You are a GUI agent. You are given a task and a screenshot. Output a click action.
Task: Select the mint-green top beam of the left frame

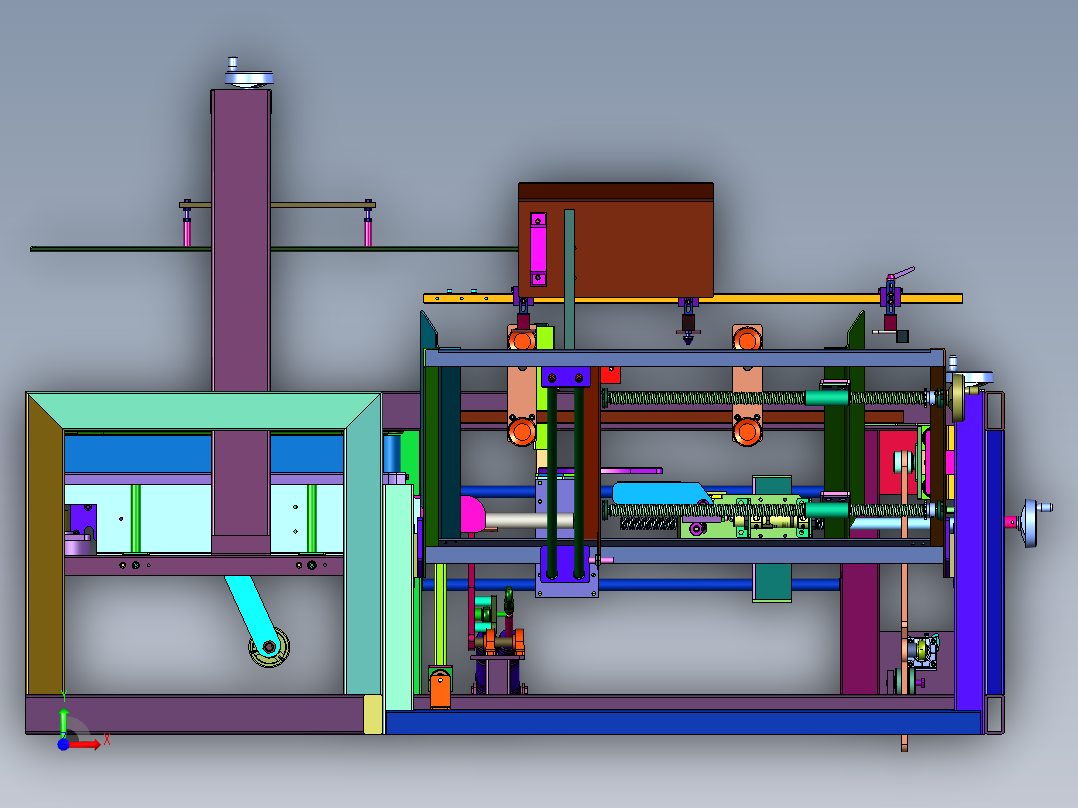coord(204,411)
